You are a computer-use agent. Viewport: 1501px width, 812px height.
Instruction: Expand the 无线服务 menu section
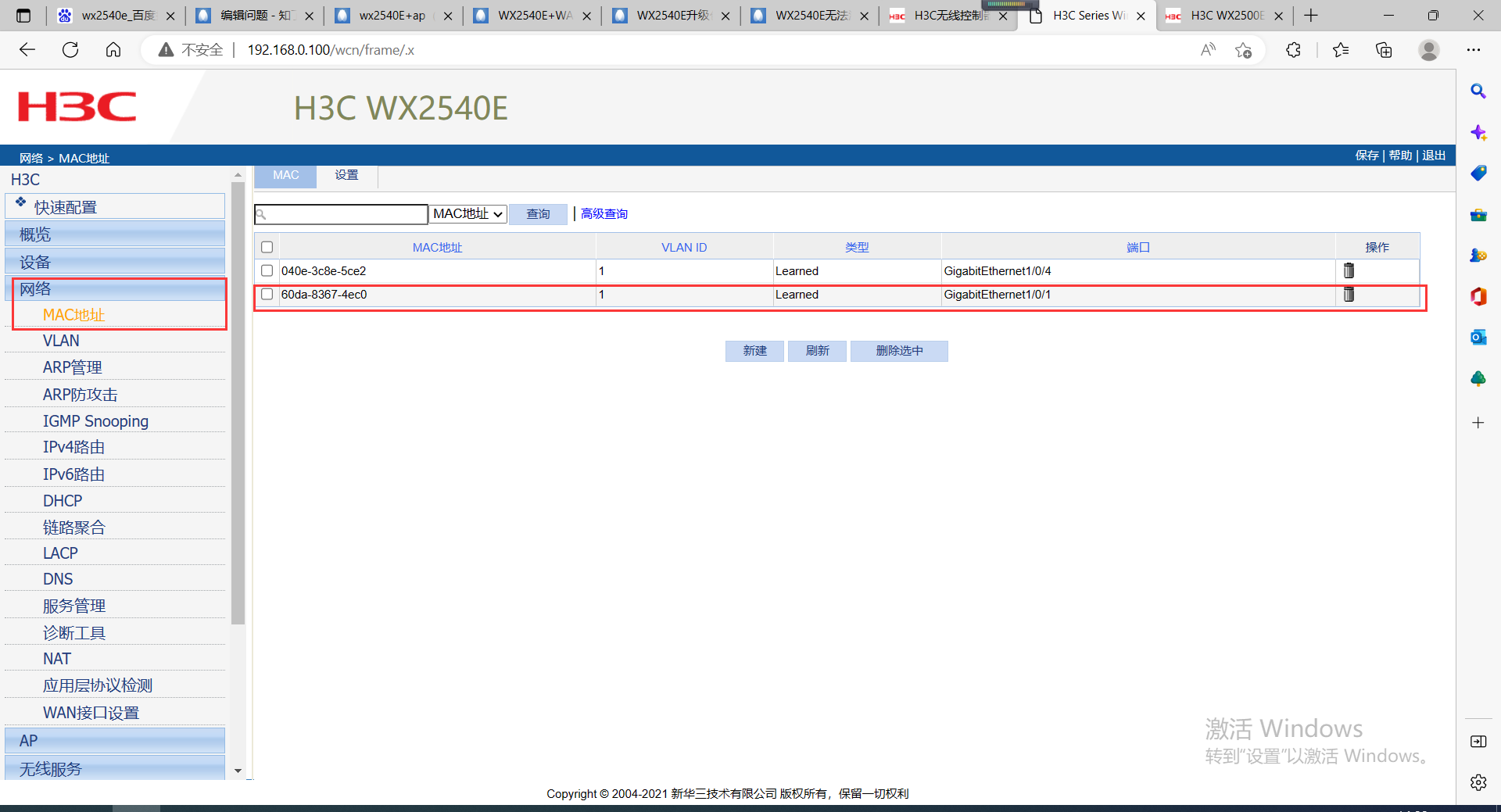(x=115, y=769)
